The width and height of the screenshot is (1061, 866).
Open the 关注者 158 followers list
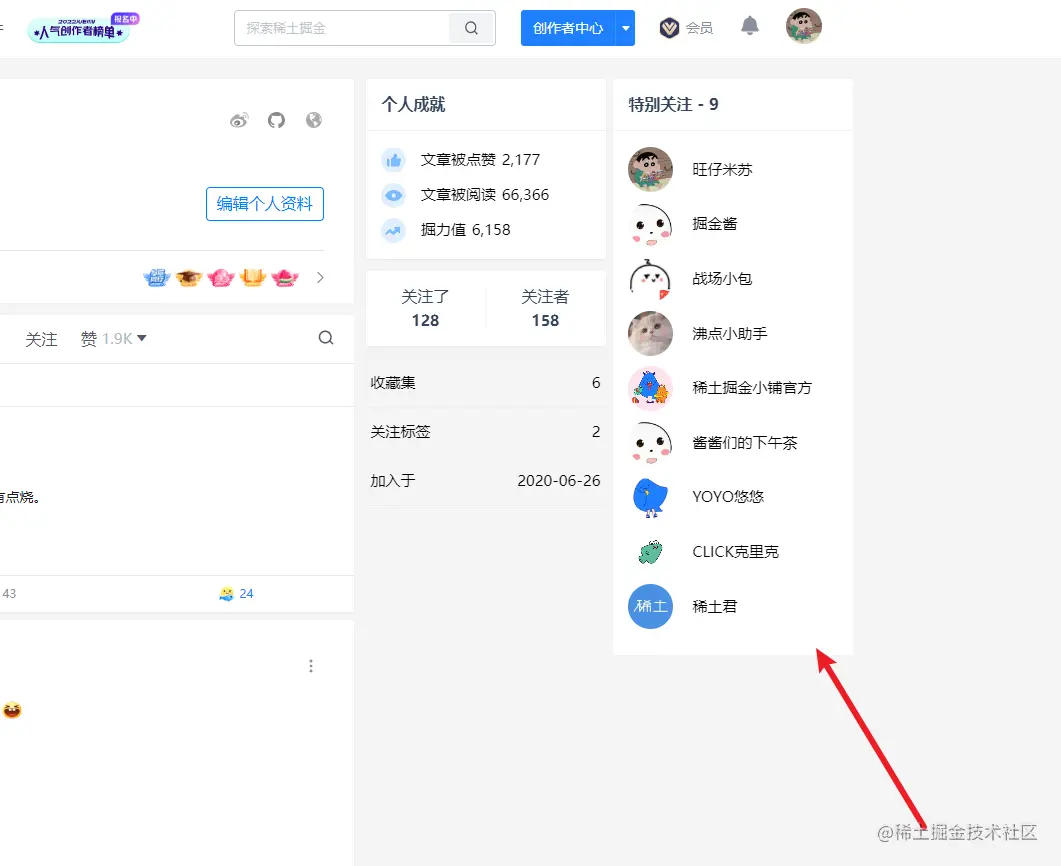pos(545,309)
